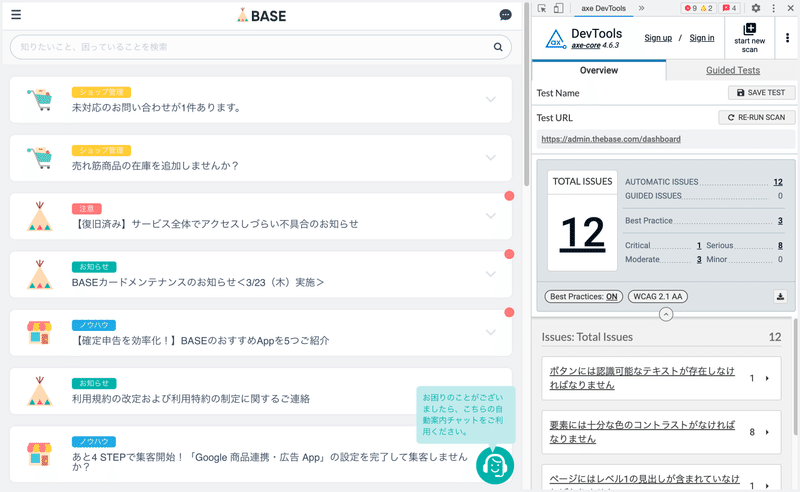Click Best Practice count 3
Viewport: 800px width, 492px height.
click(780, 220)
